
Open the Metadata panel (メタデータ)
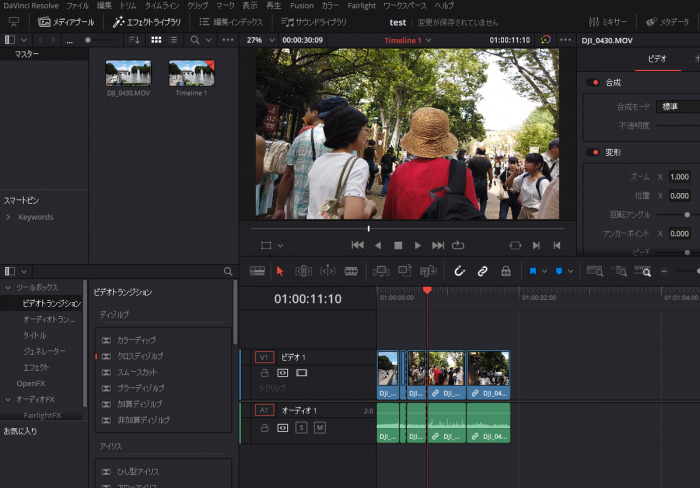tap(667, 22)
